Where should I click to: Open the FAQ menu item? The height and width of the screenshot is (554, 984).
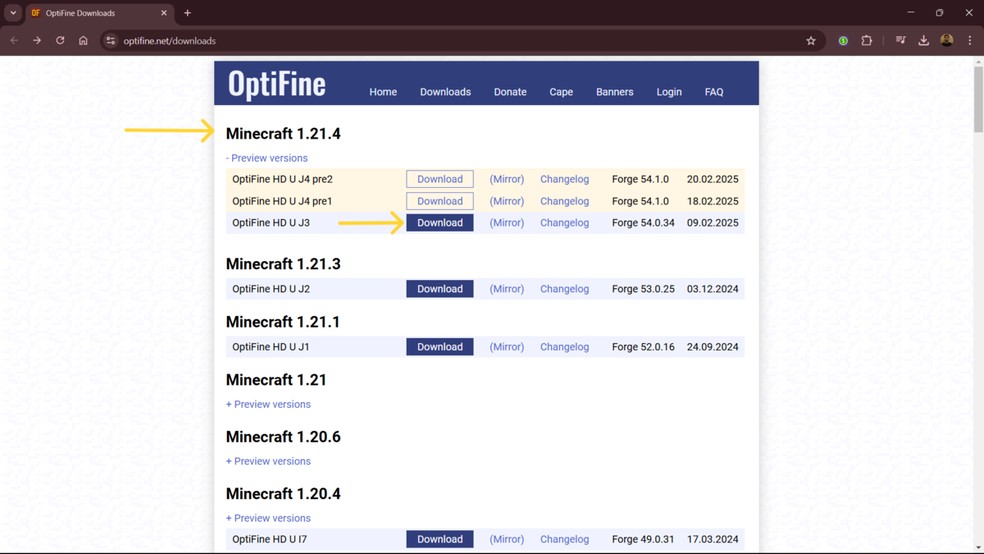(x=714, y=92)
